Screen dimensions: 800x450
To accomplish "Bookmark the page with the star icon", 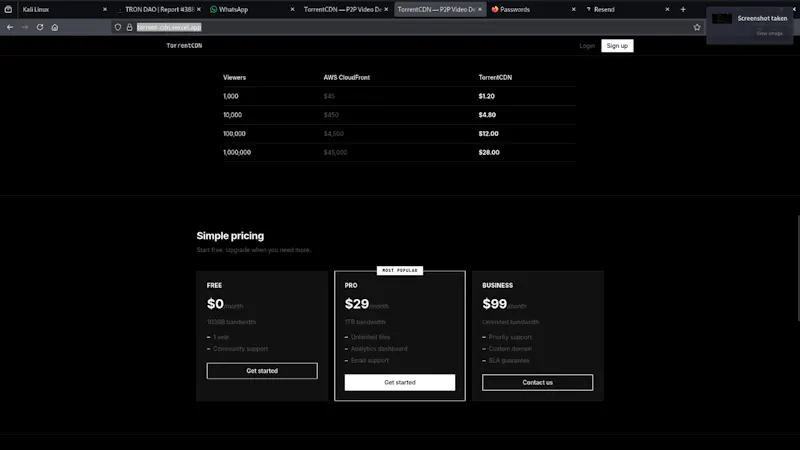I will pyautogui.click(x=697, y=27).
